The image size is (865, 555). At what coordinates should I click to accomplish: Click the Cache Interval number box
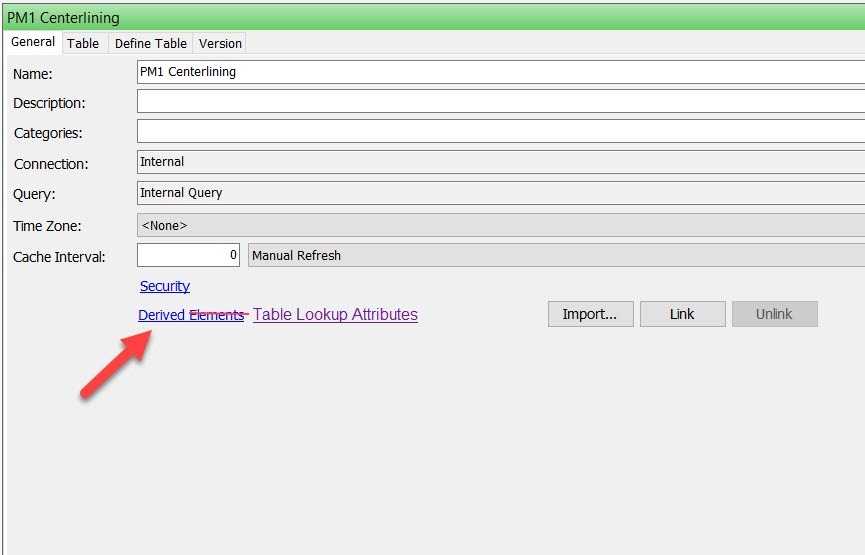click(x=188, y=256)
